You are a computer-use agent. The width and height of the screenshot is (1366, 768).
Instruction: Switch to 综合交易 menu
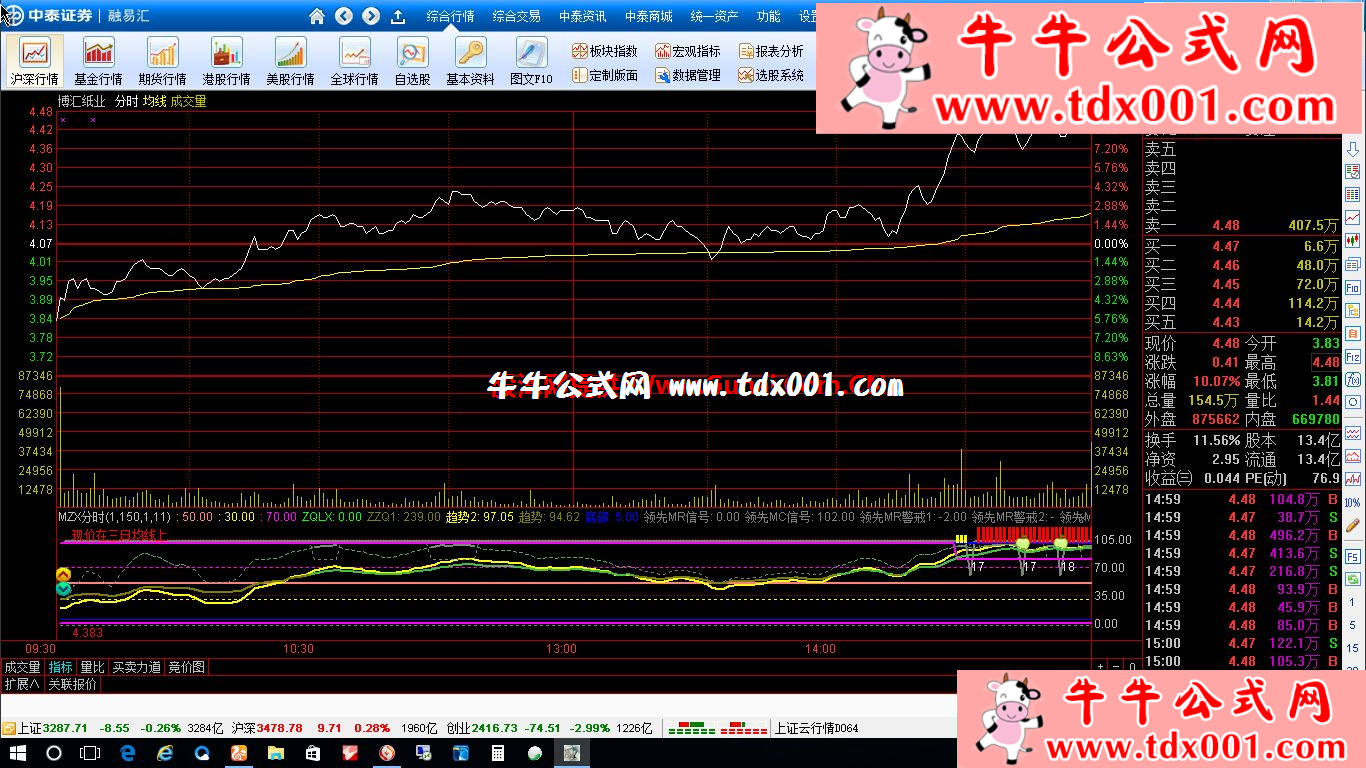tap(517, 16)
